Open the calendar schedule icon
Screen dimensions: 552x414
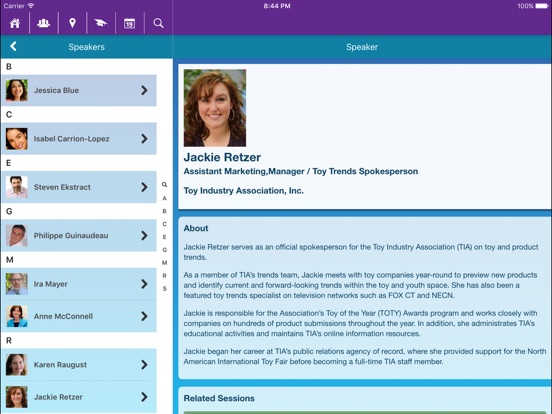(130, 23)
